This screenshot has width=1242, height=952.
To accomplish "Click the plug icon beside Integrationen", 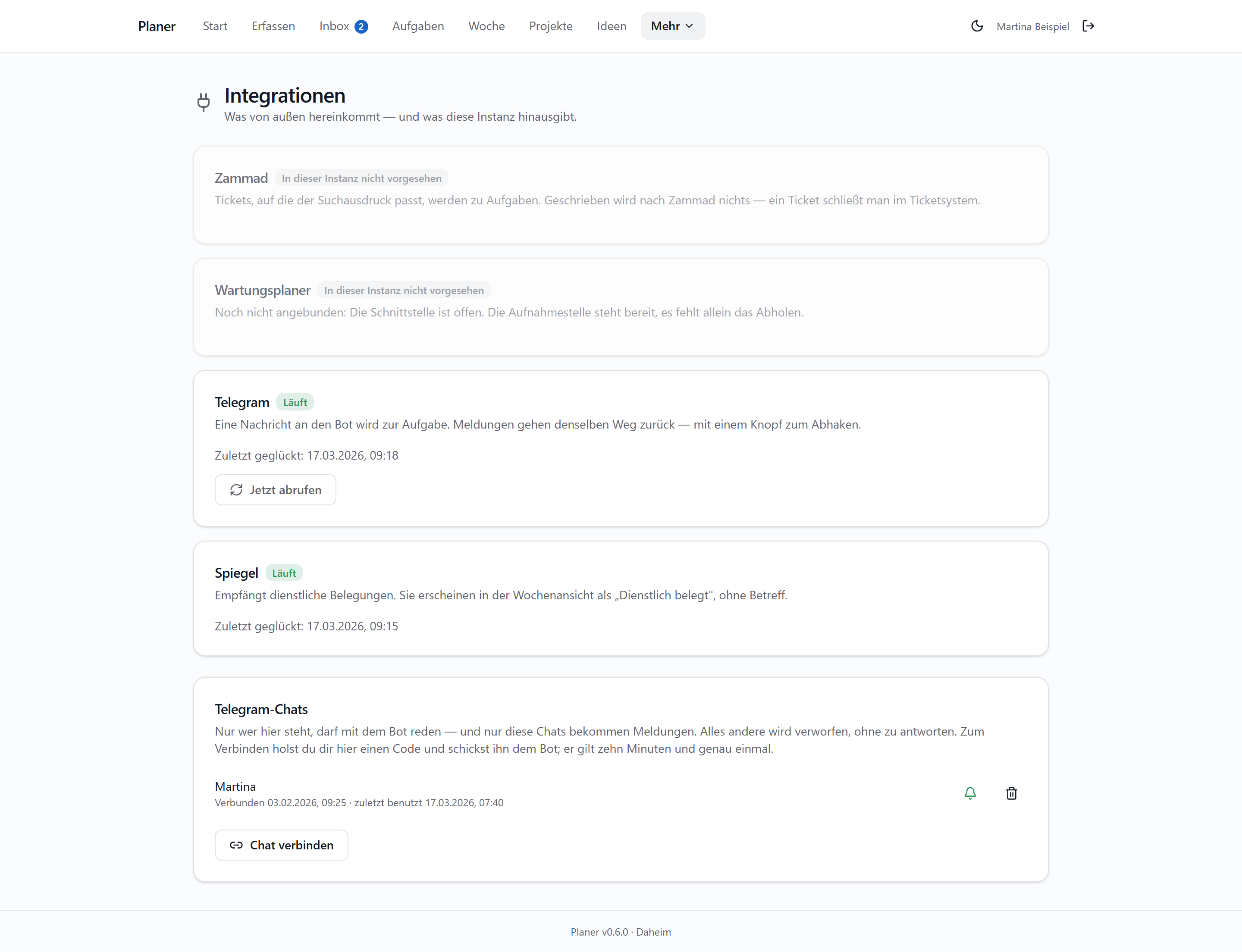I will point(204,102).
